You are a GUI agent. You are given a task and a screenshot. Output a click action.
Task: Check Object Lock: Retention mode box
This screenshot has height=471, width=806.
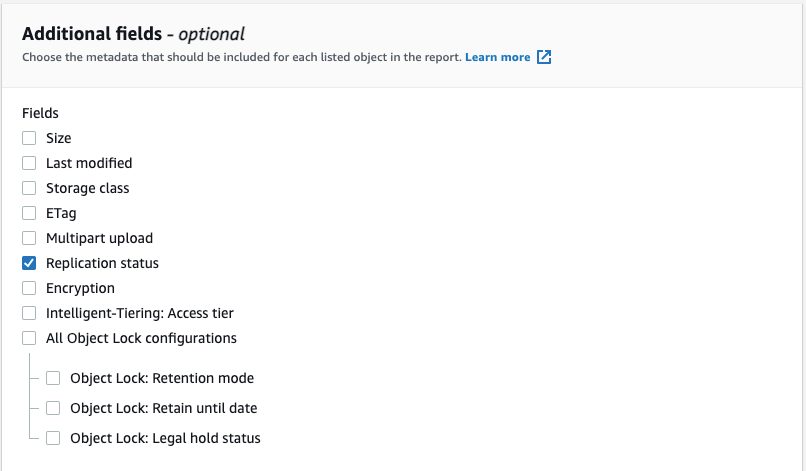[53, 378]
